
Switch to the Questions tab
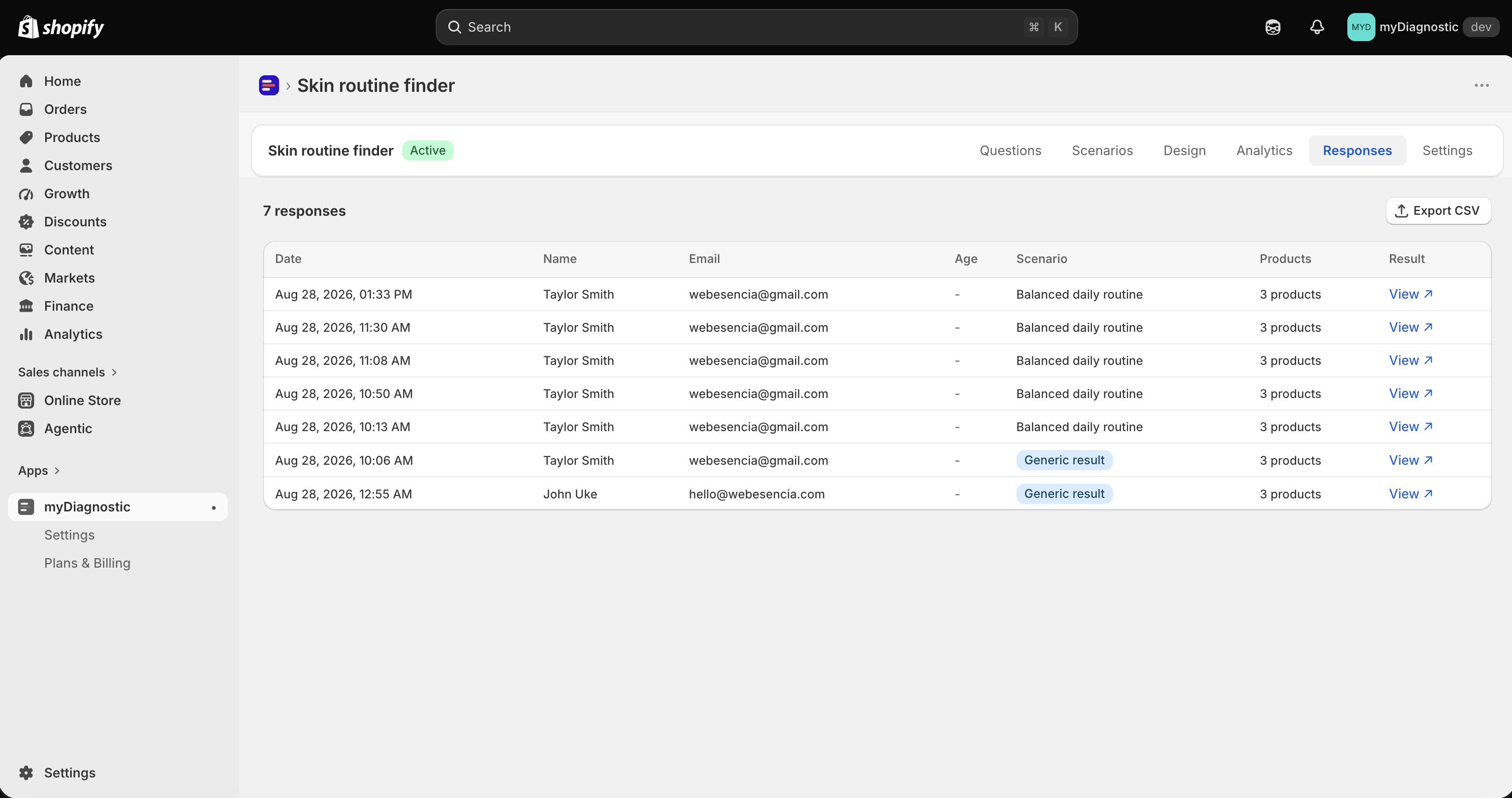pos(1010,151)
